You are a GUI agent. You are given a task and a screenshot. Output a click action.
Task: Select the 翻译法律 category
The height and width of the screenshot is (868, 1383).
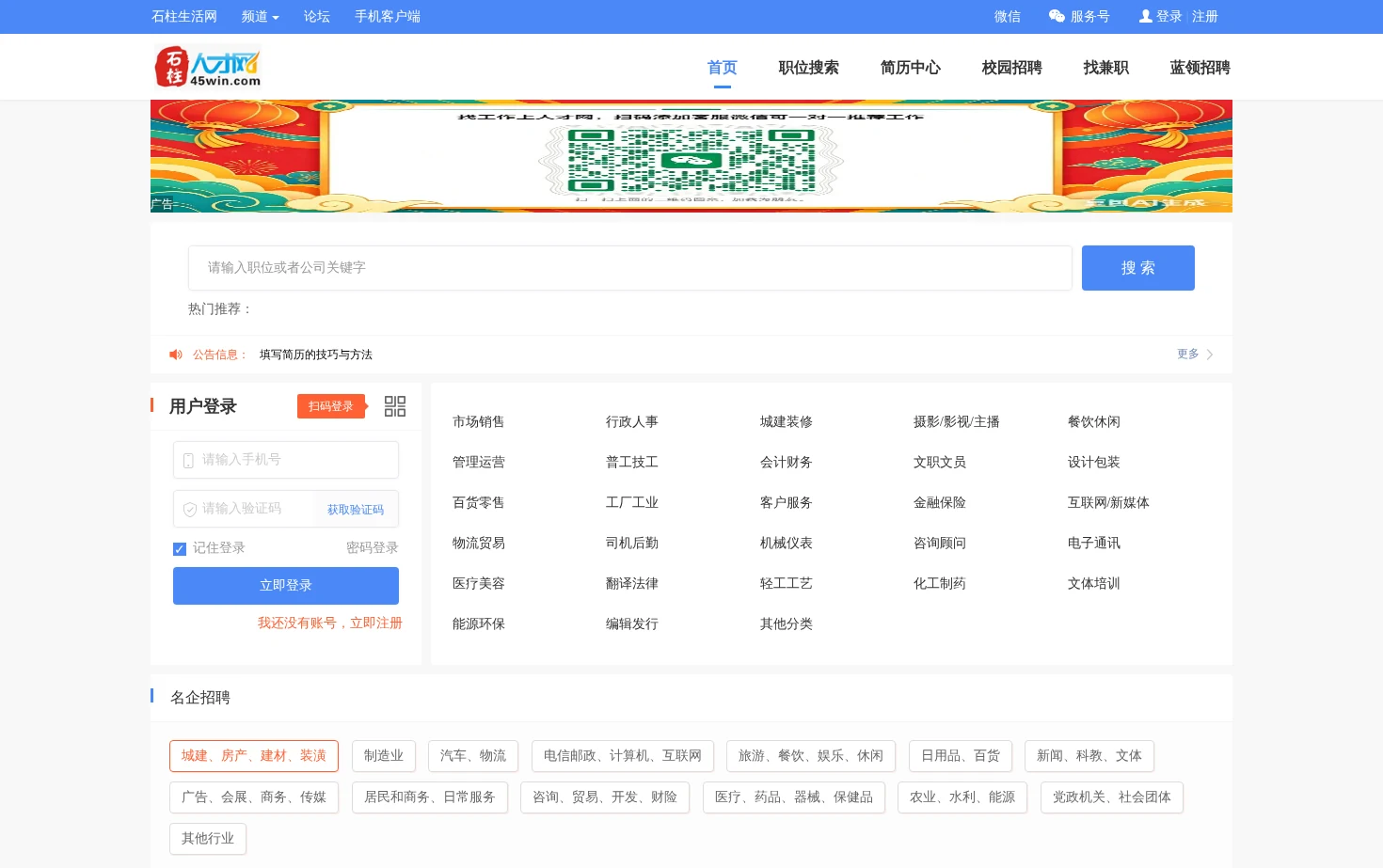(x=632, y=583)
